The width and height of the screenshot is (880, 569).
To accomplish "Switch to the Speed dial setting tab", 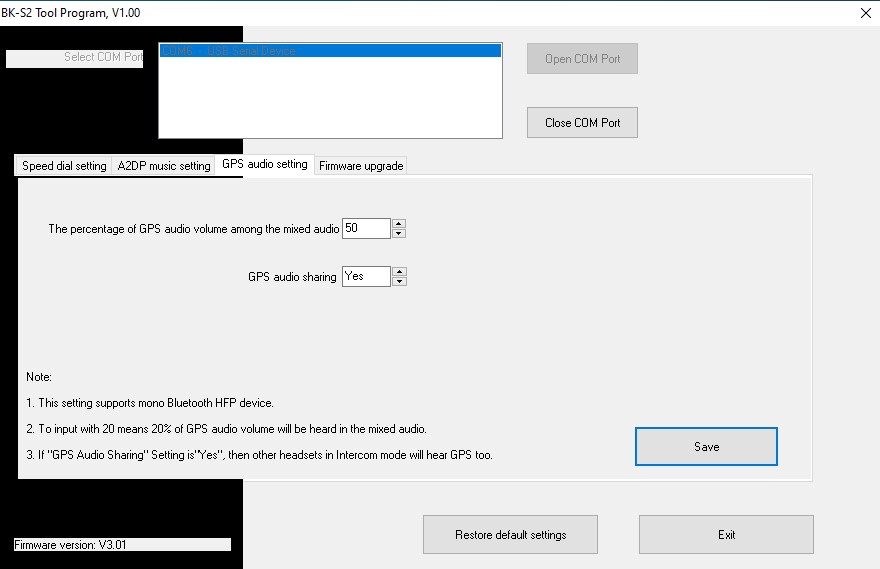I will [x=64, y=166].
